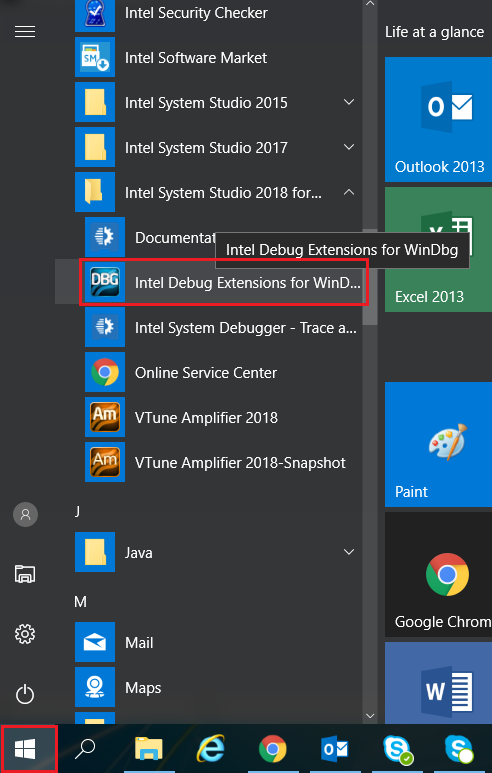Image resolution: width=492 pixels, height=773 pixels.
Task: Open Skype with green check on taskbar
Action: pyautogui.click(x=397, y=749)
